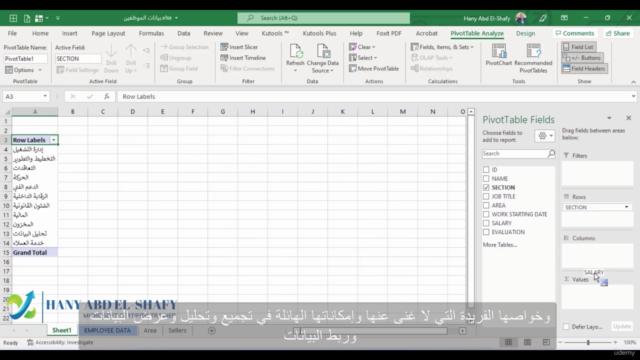Image resolution: width=640 pixels, height=360 pixels.
Task: Check WORK STARTING DATE field checkbox
Action: click(486, 214)
